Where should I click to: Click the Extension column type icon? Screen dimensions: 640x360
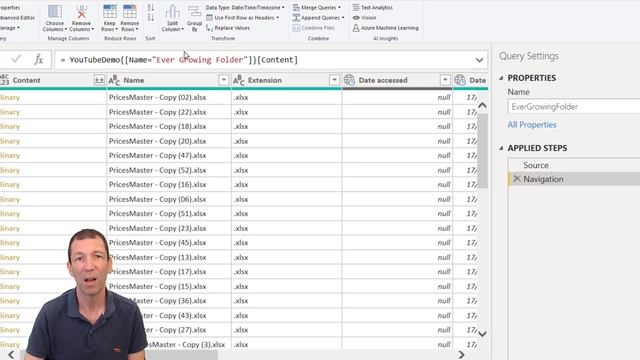pyautogui.click(x=239, y=80)
